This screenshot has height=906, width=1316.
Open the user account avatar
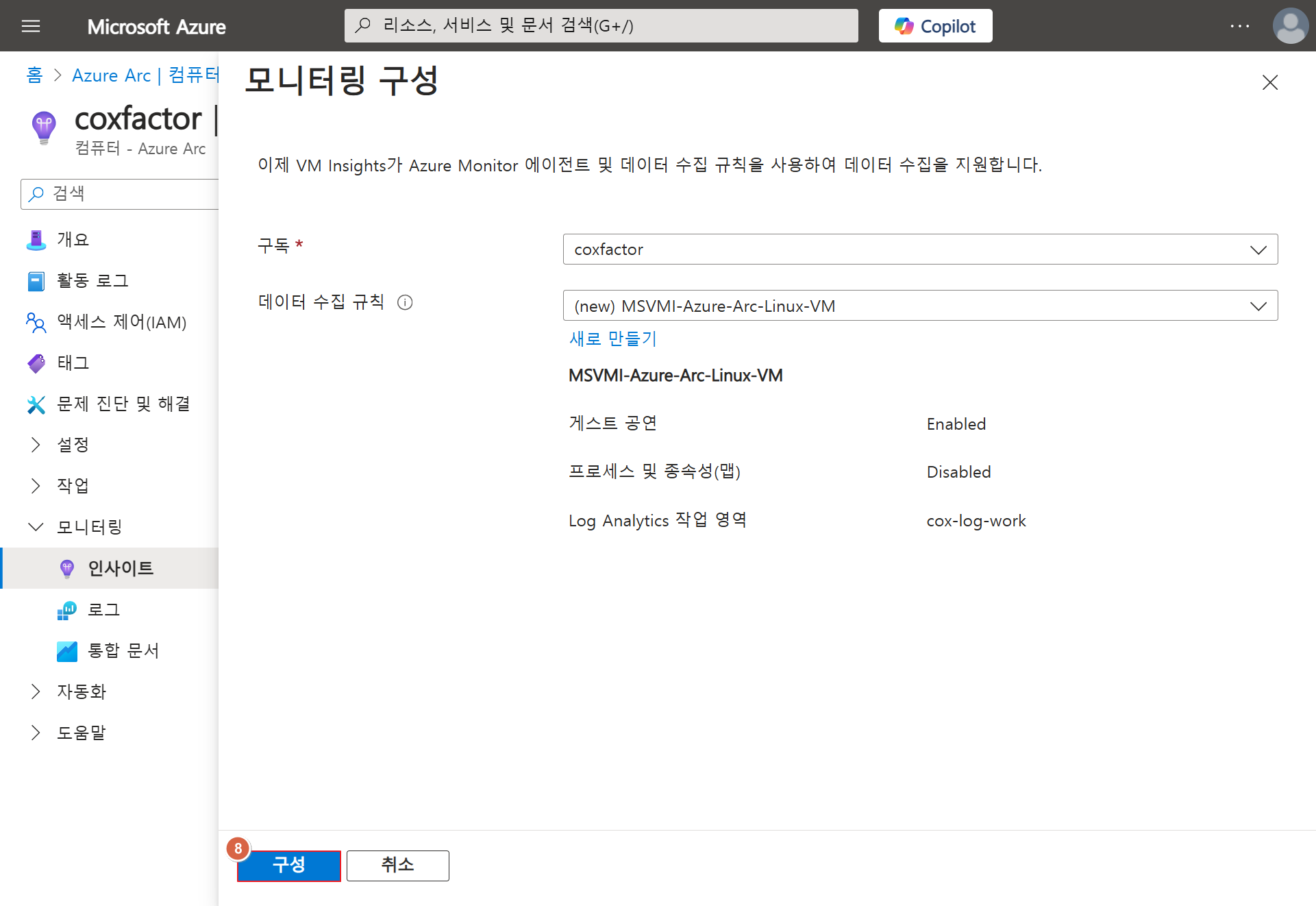coord(1290,26)
